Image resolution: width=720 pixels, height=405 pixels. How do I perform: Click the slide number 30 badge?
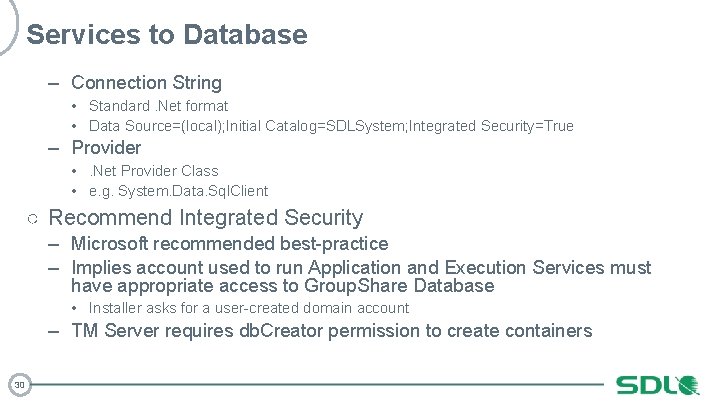tap(18, 384)
